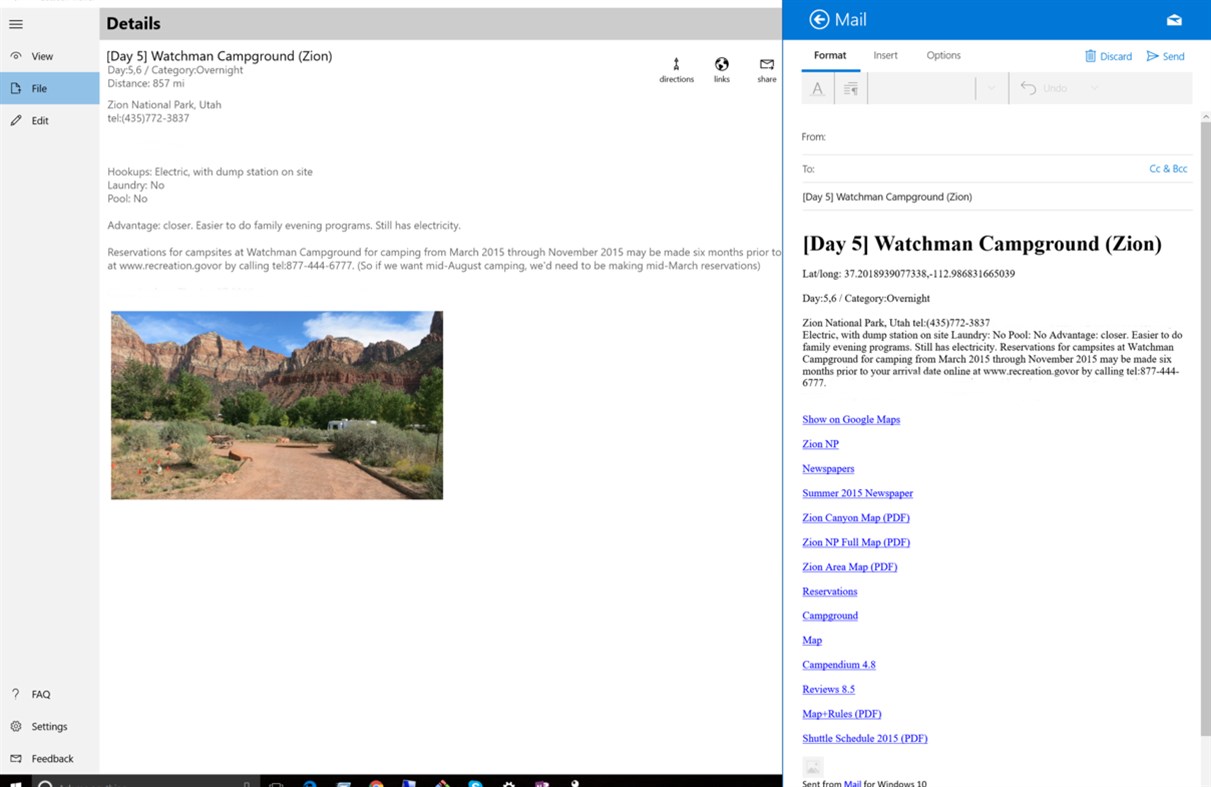Select File in the left sidebar
1211x787 pixels.
(49, 88)
